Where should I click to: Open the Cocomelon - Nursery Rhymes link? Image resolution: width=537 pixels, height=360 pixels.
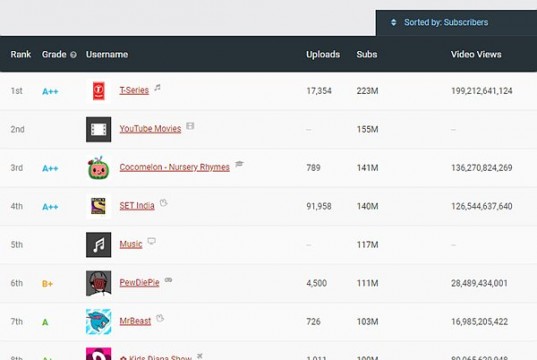174,167
